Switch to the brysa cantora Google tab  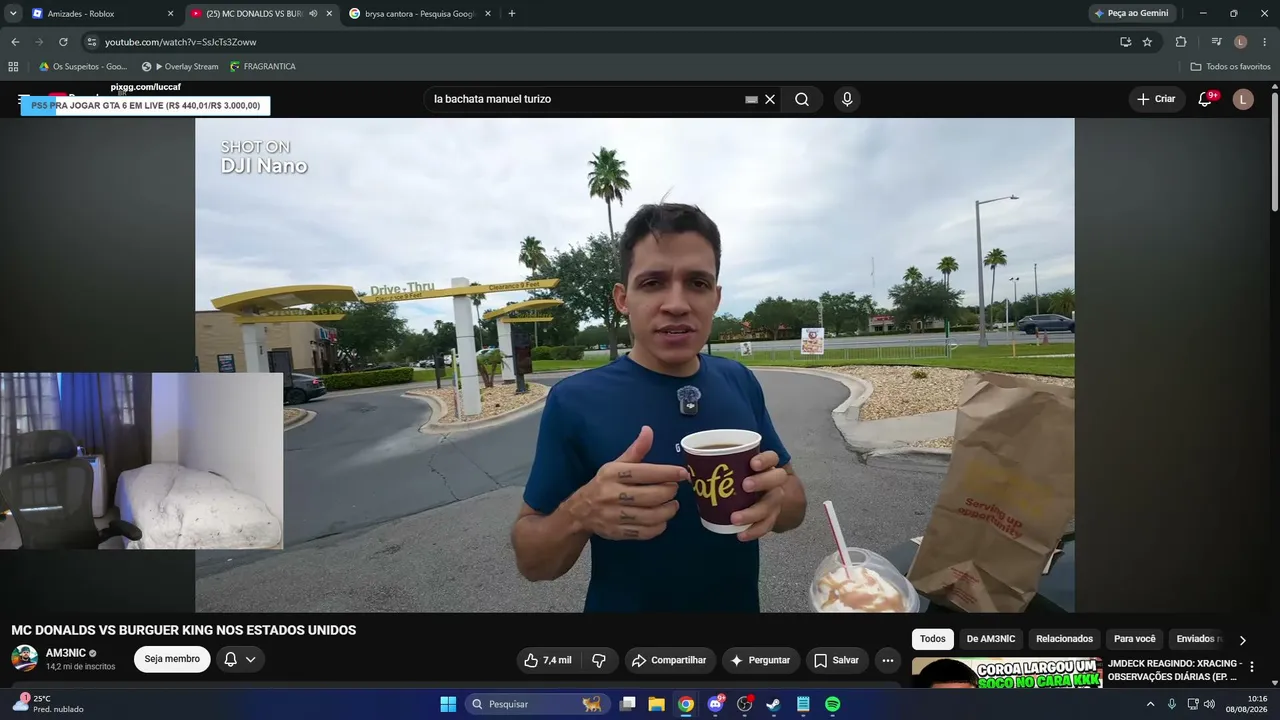[420, 14]
